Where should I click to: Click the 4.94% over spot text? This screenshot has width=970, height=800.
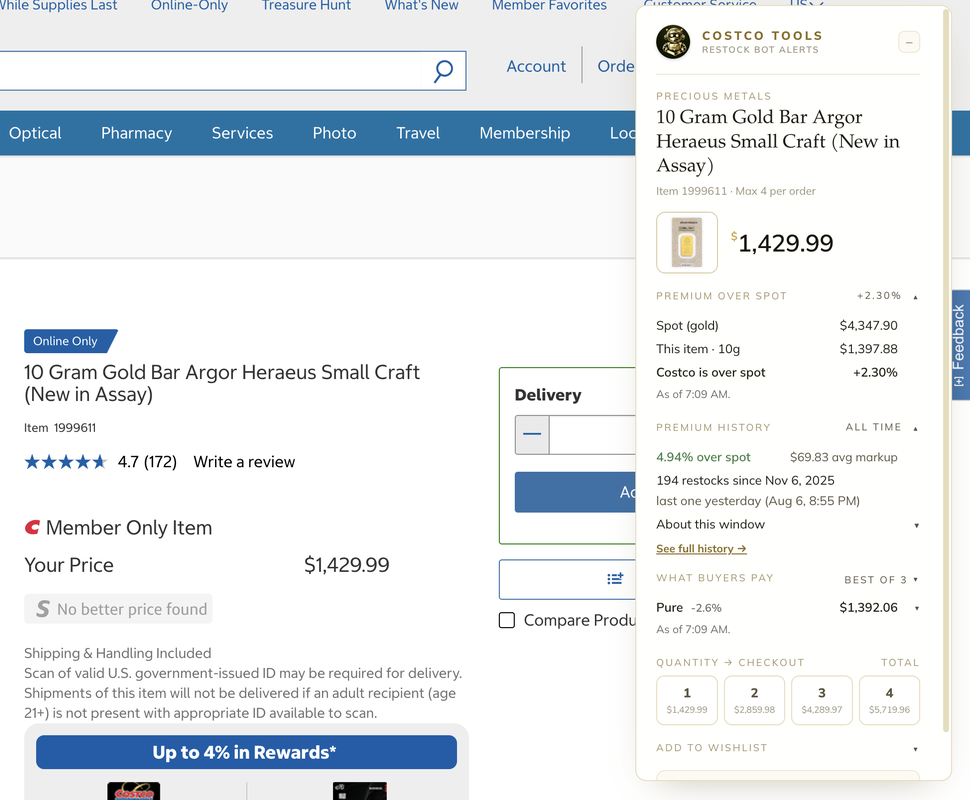coord(703,457)
